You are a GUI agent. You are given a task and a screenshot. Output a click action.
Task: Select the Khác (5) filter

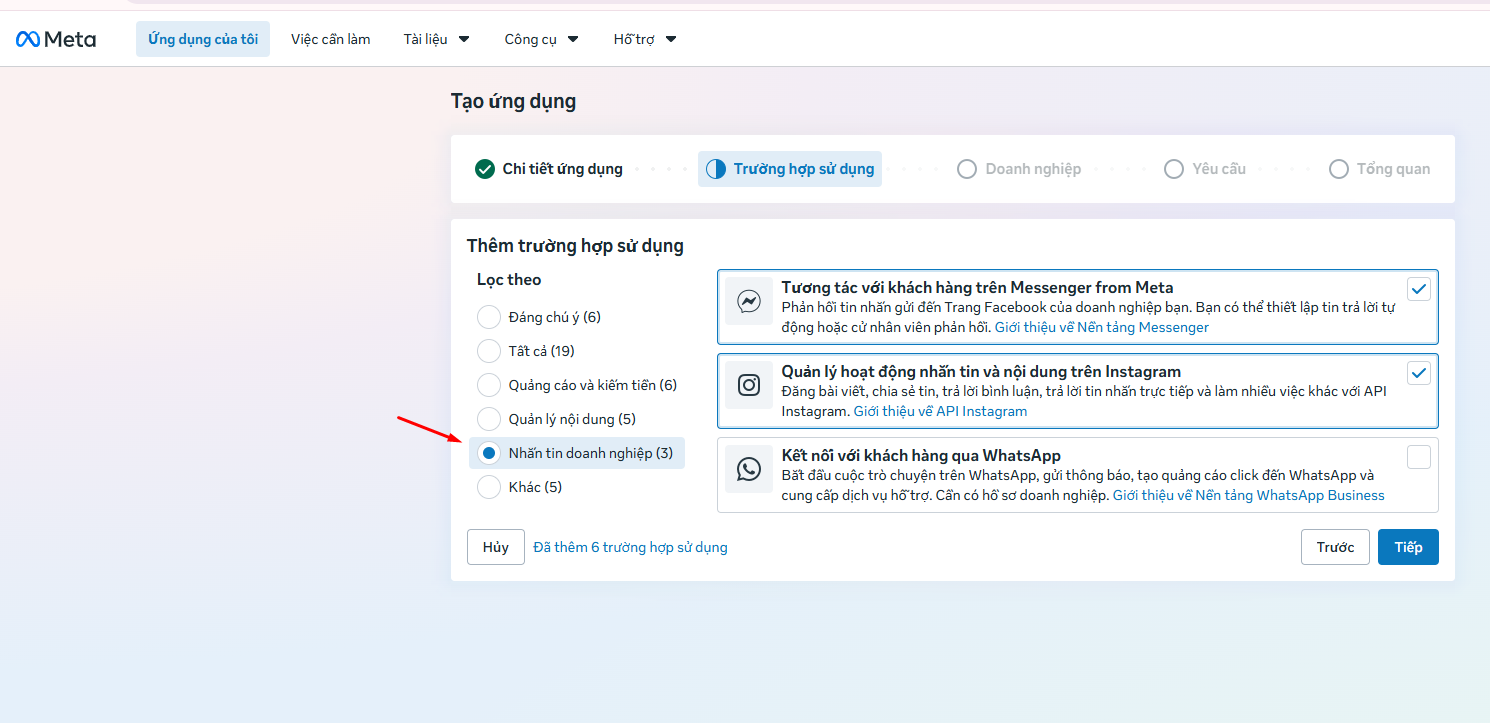[489, 487]
